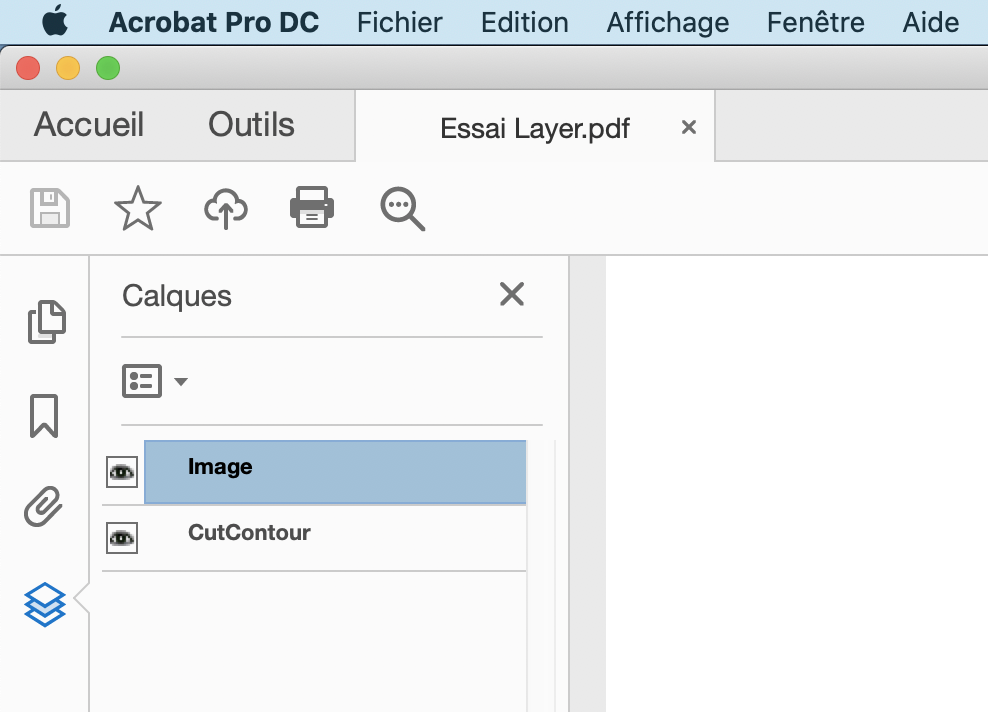This screenshot has height=712, width=988.
Task: Open the Acrobat Pro DC application menu
Action: click(x=214, y=23)
